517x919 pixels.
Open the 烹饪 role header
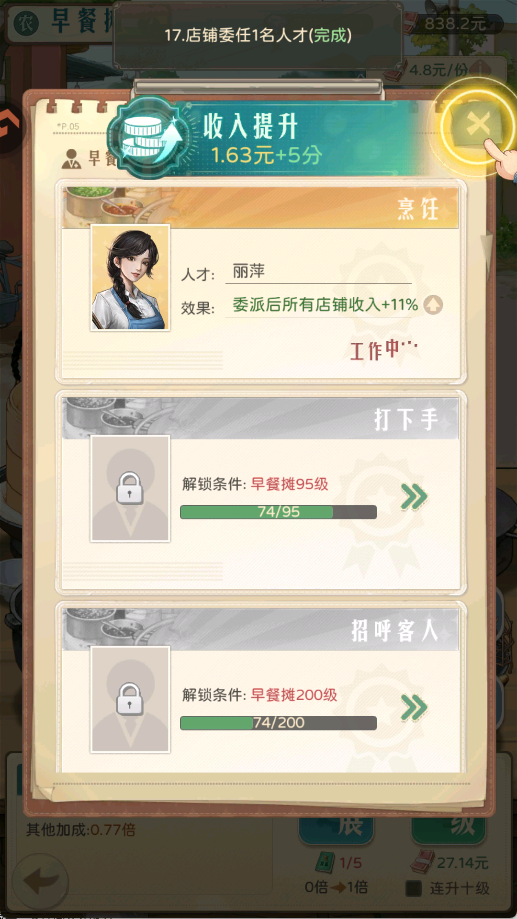(x=260, y=207)
